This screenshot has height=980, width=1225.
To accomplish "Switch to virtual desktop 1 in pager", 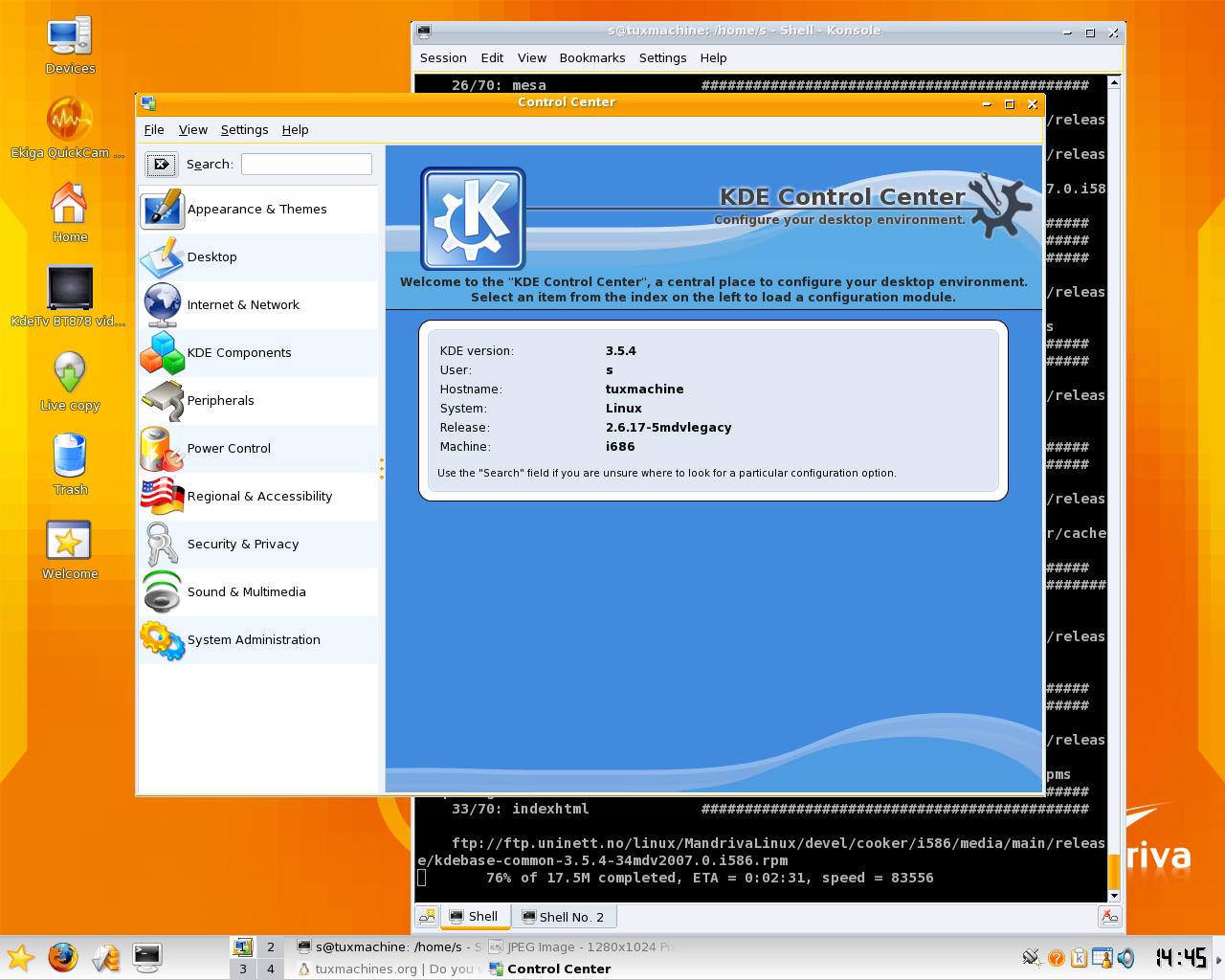I will point(243,947).
